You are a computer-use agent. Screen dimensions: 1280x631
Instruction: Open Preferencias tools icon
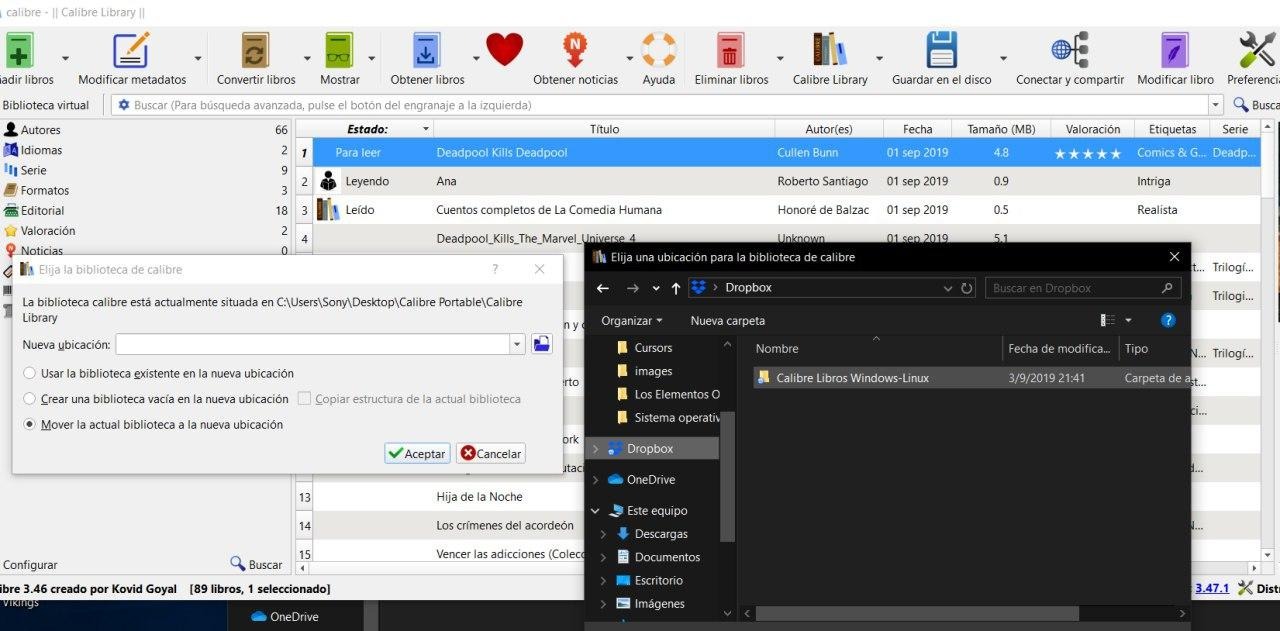click(1257, 50)
